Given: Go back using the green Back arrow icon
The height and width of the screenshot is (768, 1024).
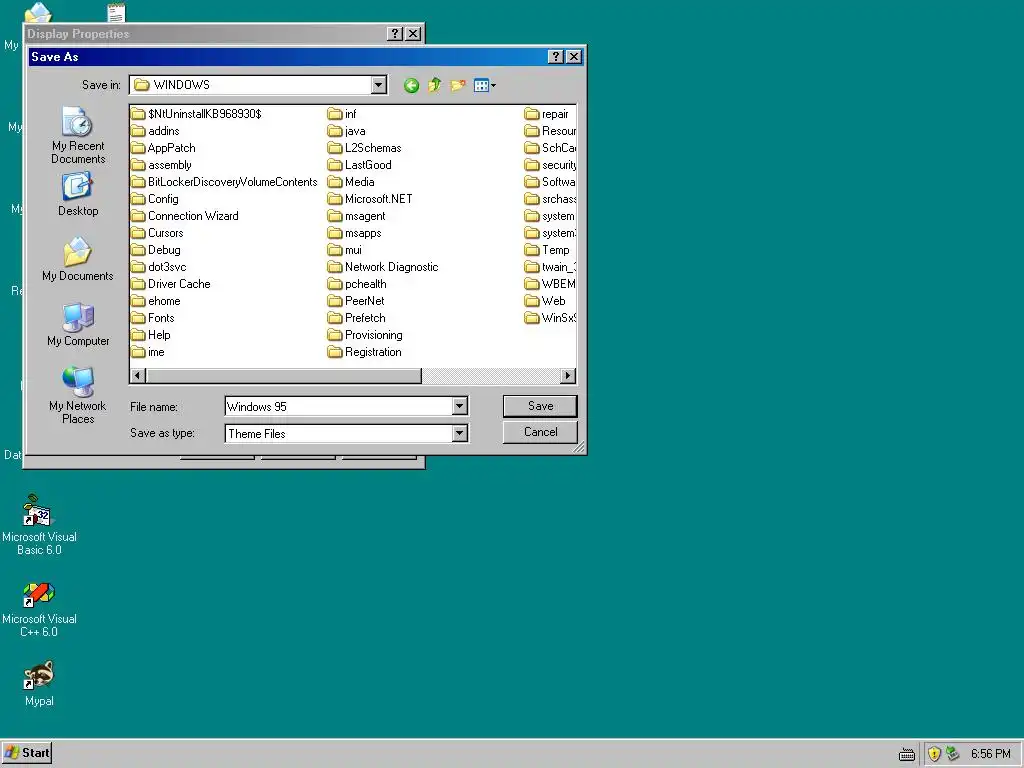Looking at the screenshot, I should click(411, 85).
